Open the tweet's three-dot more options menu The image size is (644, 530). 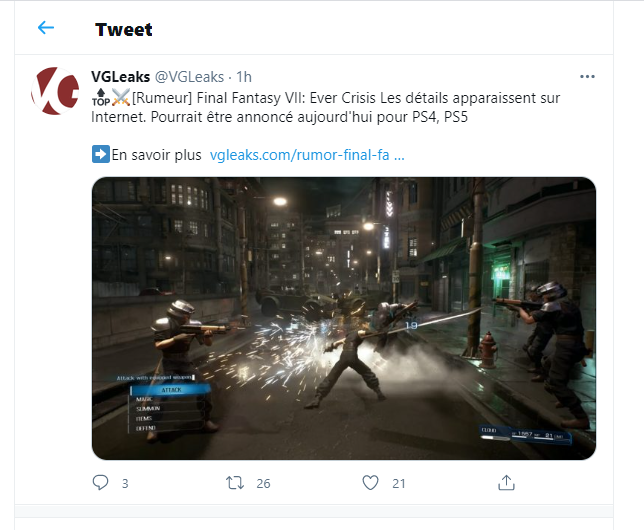coord(587,76)
